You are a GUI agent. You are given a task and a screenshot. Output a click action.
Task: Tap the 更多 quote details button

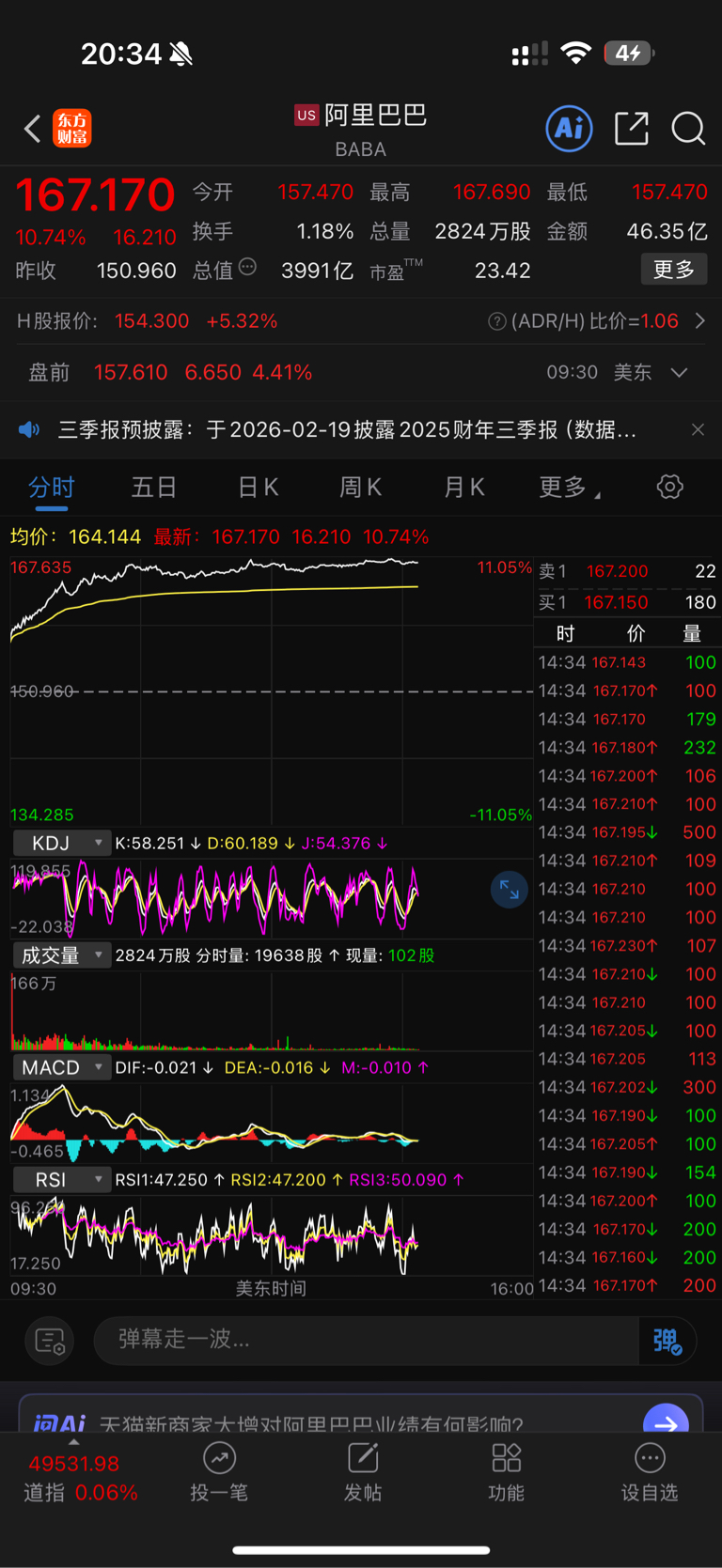674,270
